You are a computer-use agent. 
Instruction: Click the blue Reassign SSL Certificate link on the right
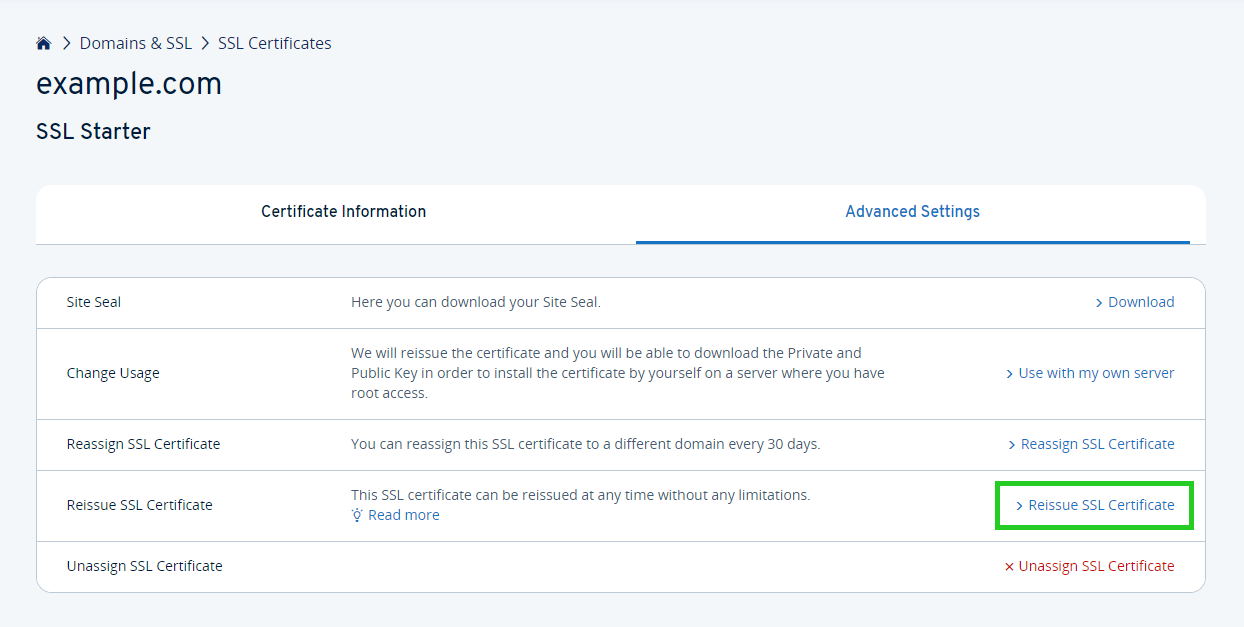coord(1097,444)
